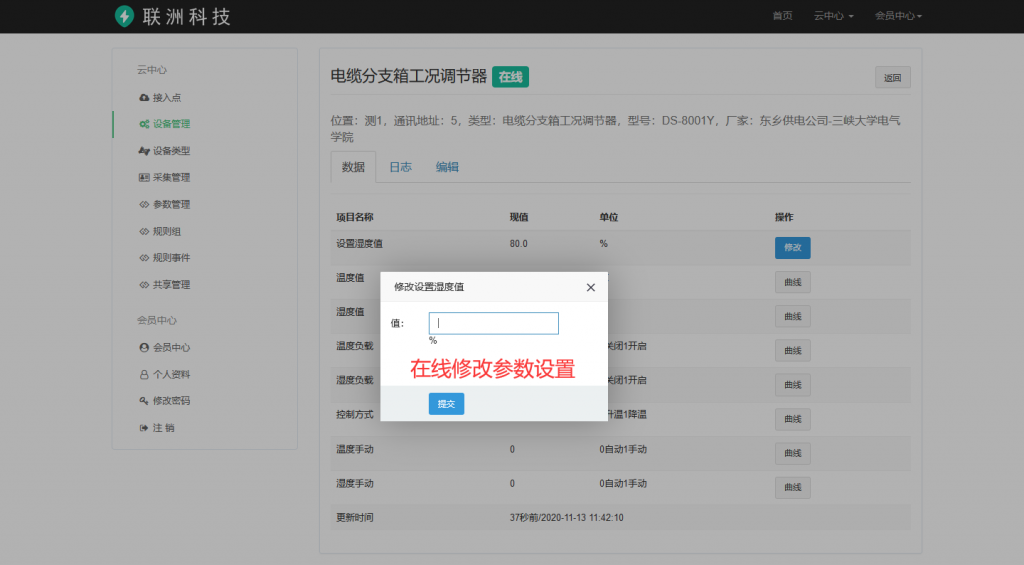
Task: Expand 云中心 dropdown in top navbar
Action: (x=833, y=16)
